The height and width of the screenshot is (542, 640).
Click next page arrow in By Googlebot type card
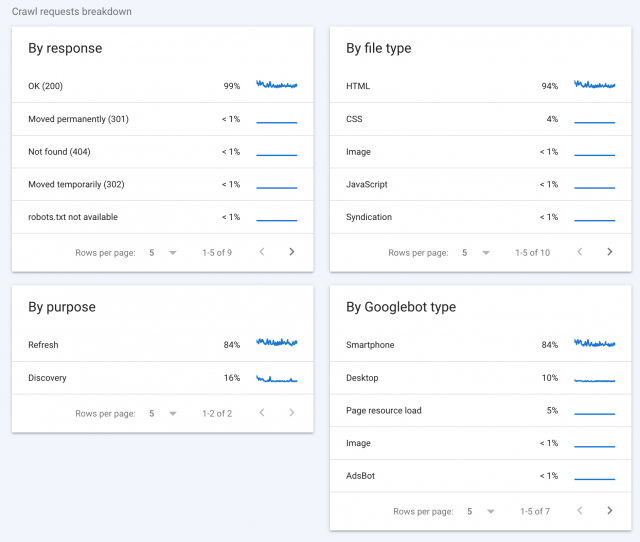[x=610, y=511]
